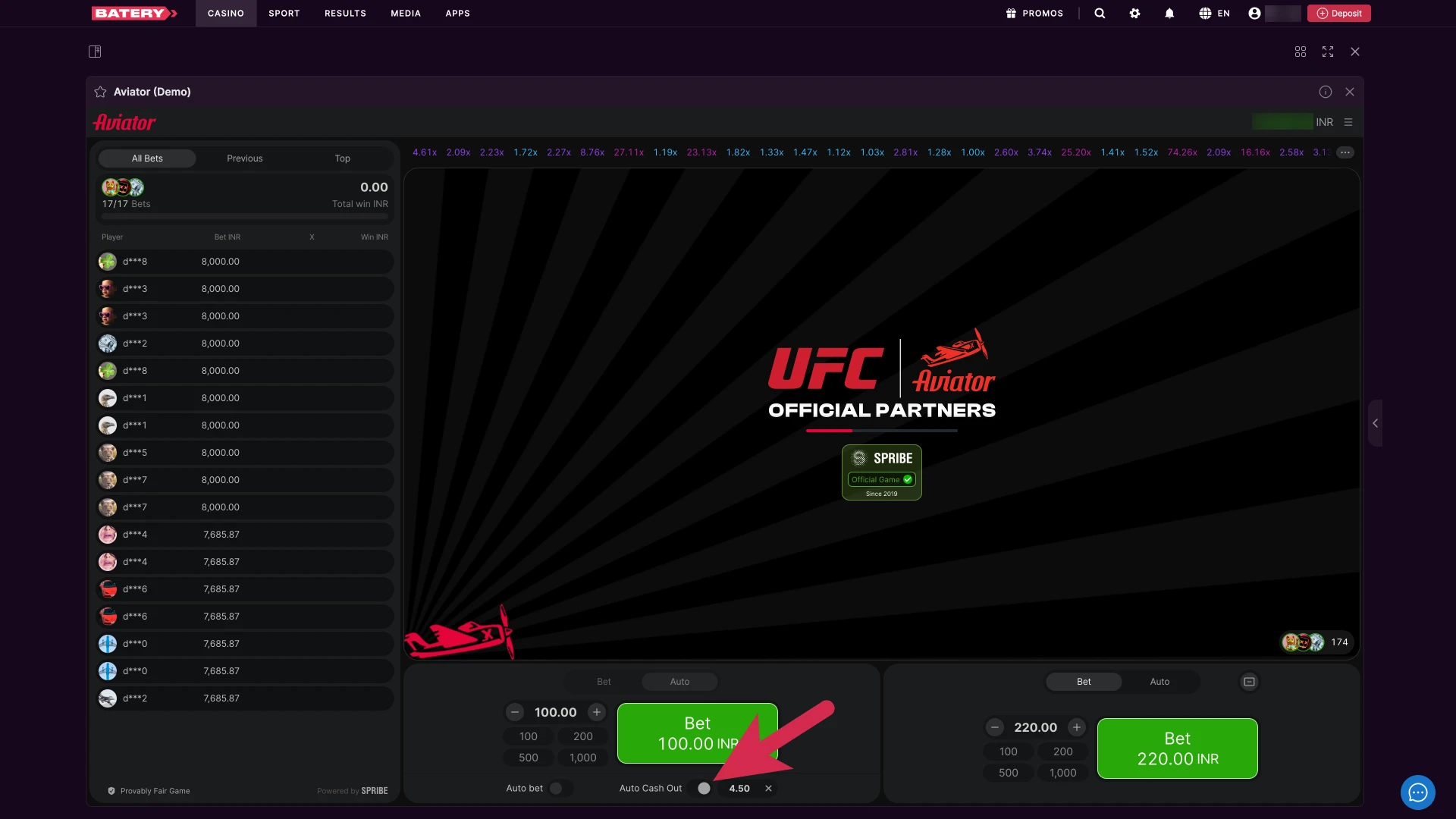This screenshot has height=819, width=1456.
Task: Edit the 100.00 bet amount field
Action: (556, 712)
